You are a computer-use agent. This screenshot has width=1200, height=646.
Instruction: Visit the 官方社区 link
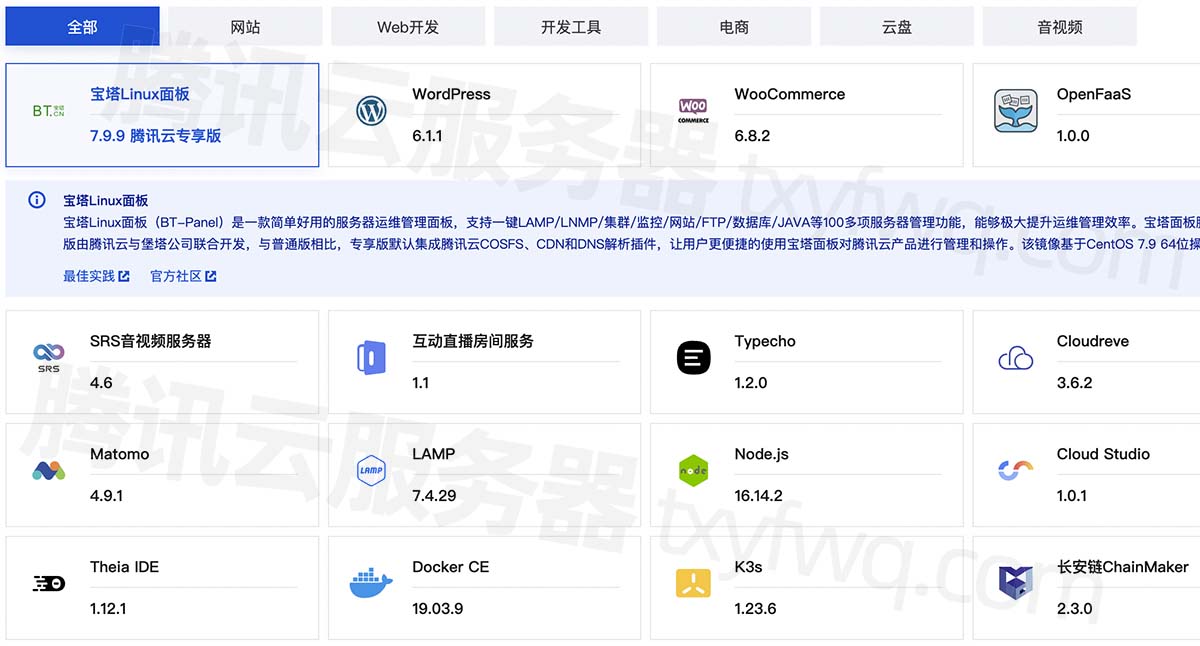(x=181, y=276)
